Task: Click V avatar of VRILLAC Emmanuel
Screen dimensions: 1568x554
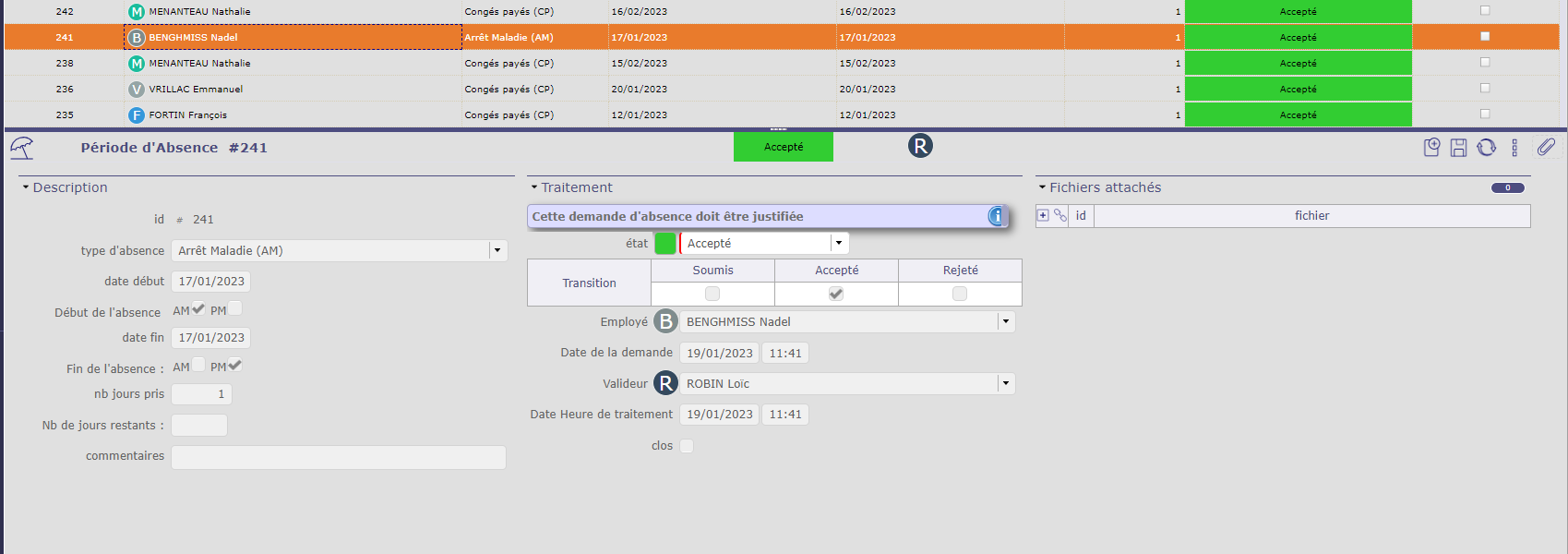Action: pyautogui.click(x=137, y=90)
